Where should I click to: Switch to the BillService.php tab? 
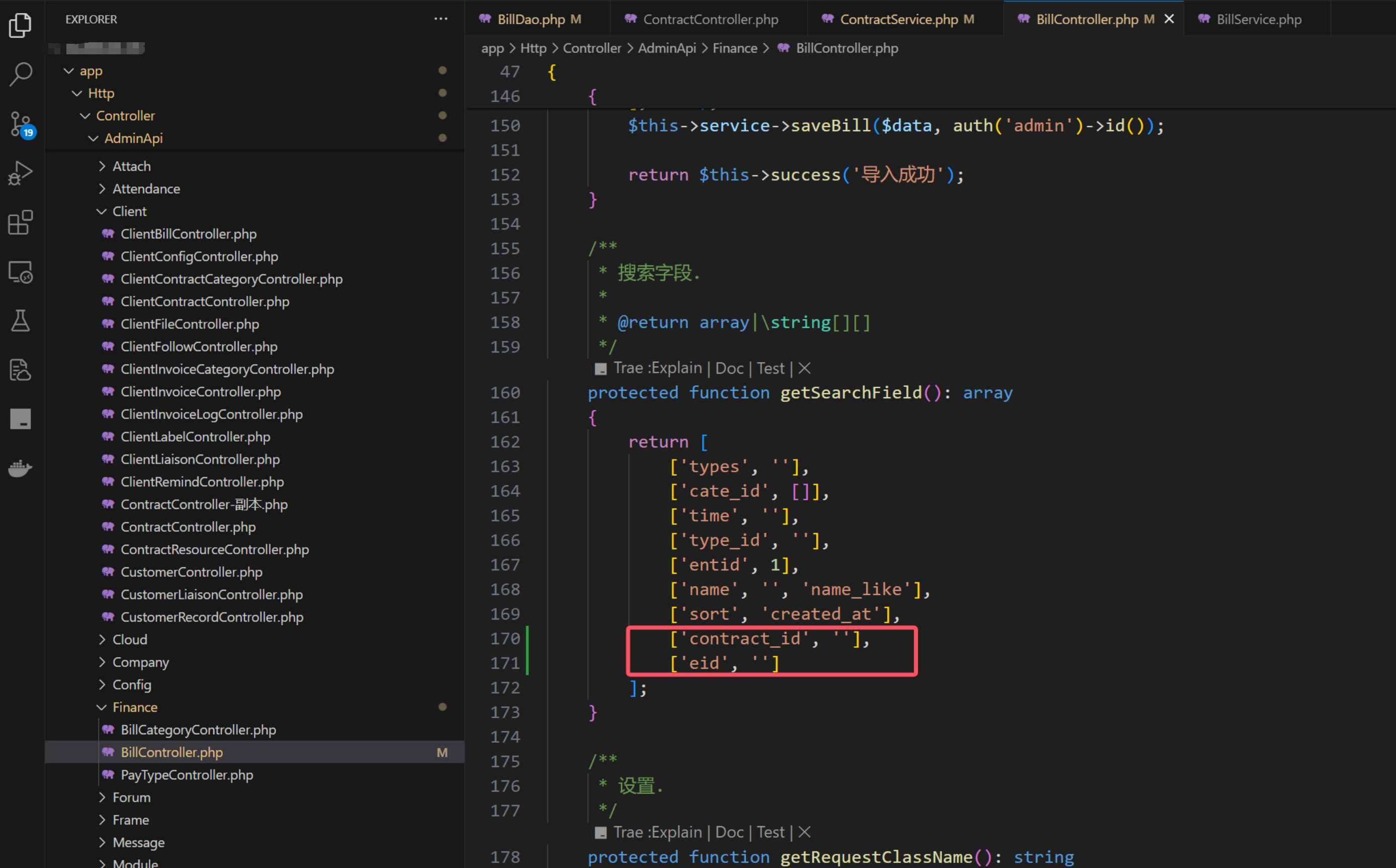1258,19
